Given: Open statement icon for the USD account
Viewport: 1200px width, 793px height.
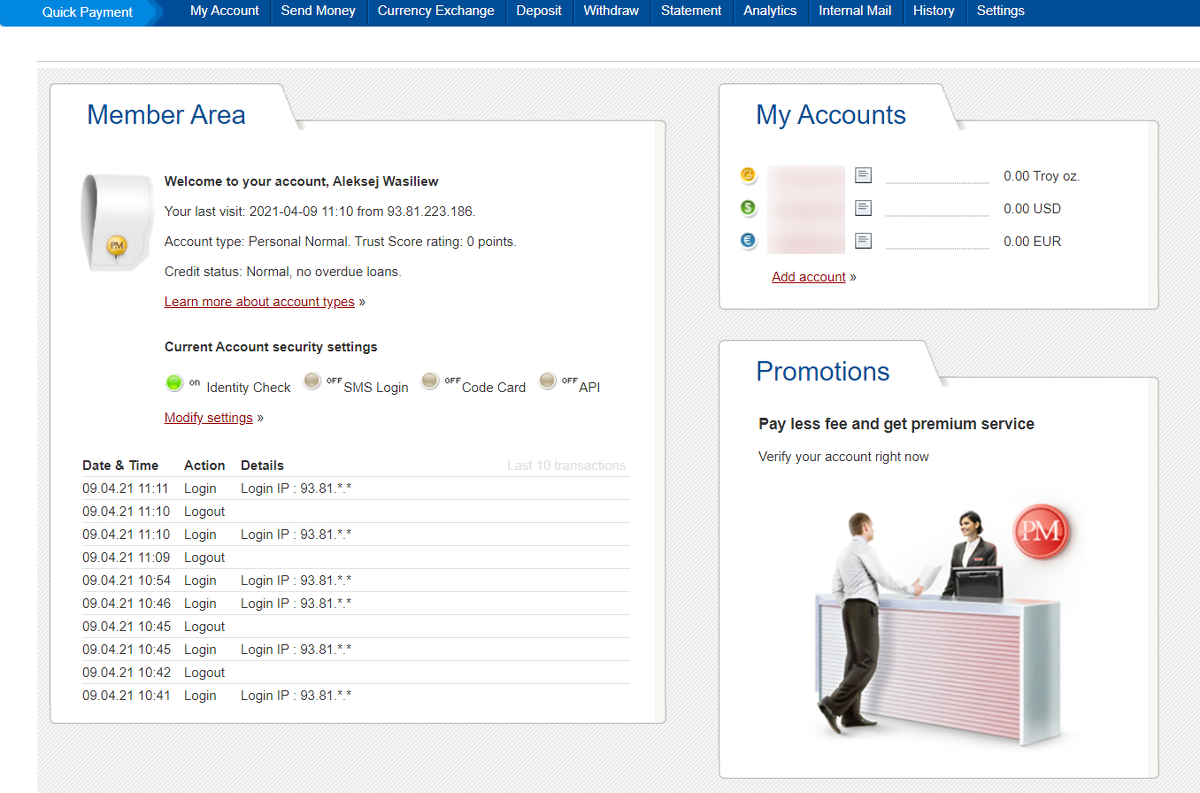Looking at the screenshot, I should pyautogui.click(x=863, y=208).
